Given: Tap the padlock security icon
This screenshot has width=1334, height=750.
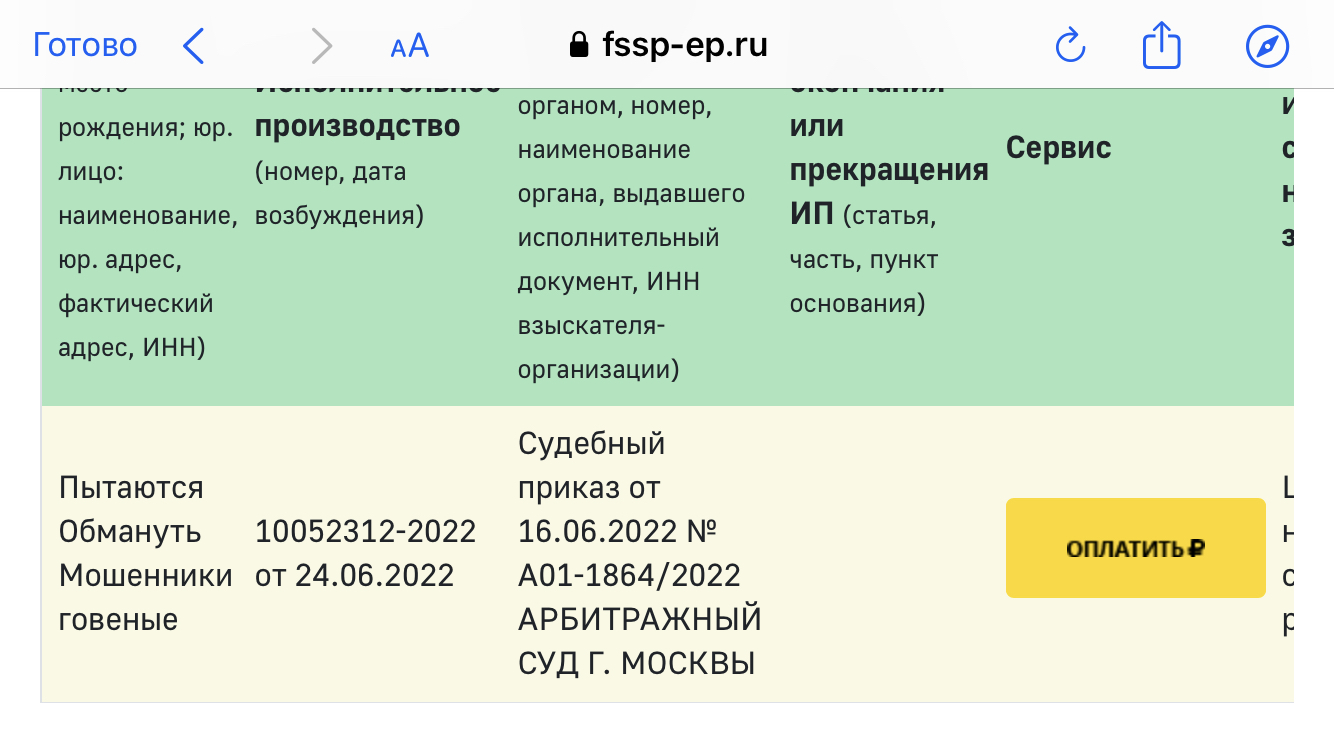Looking at the screenshot, I should click(578, 45).
